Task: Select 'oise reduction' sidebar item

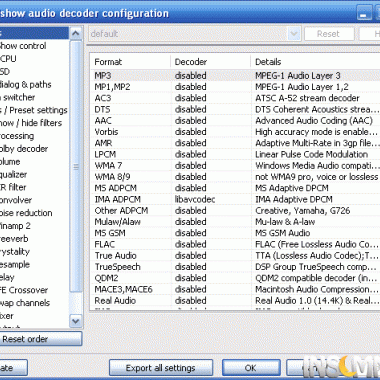Action: (26, 213)
